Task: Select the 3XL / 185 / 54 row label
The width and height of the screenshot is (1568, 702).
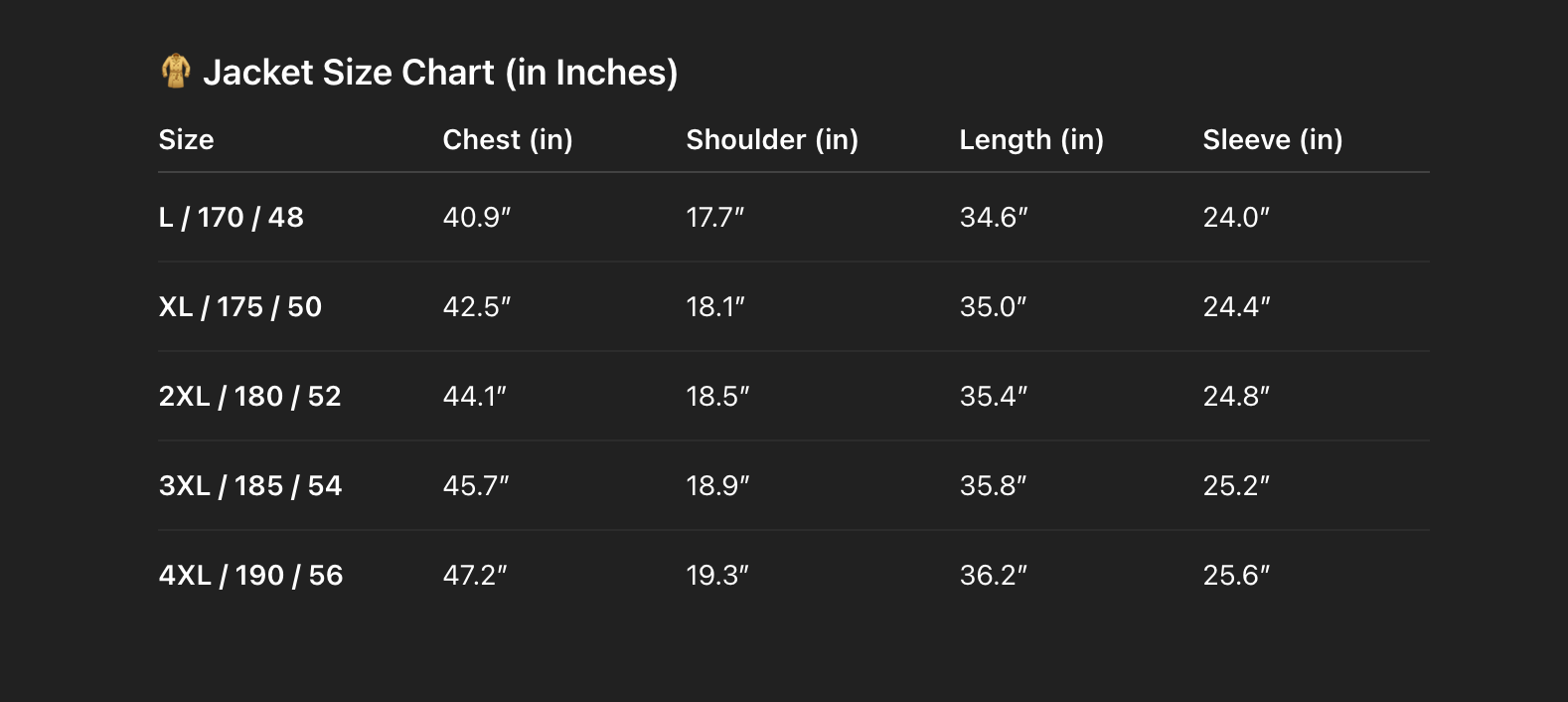Action: click(249, 485)
